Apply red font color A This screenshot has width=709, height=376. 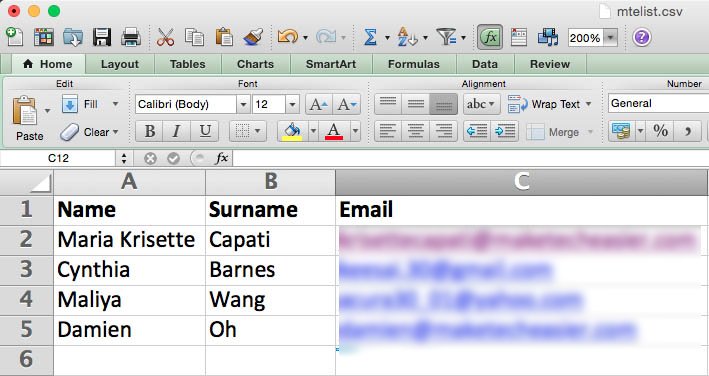pos(334,132)
